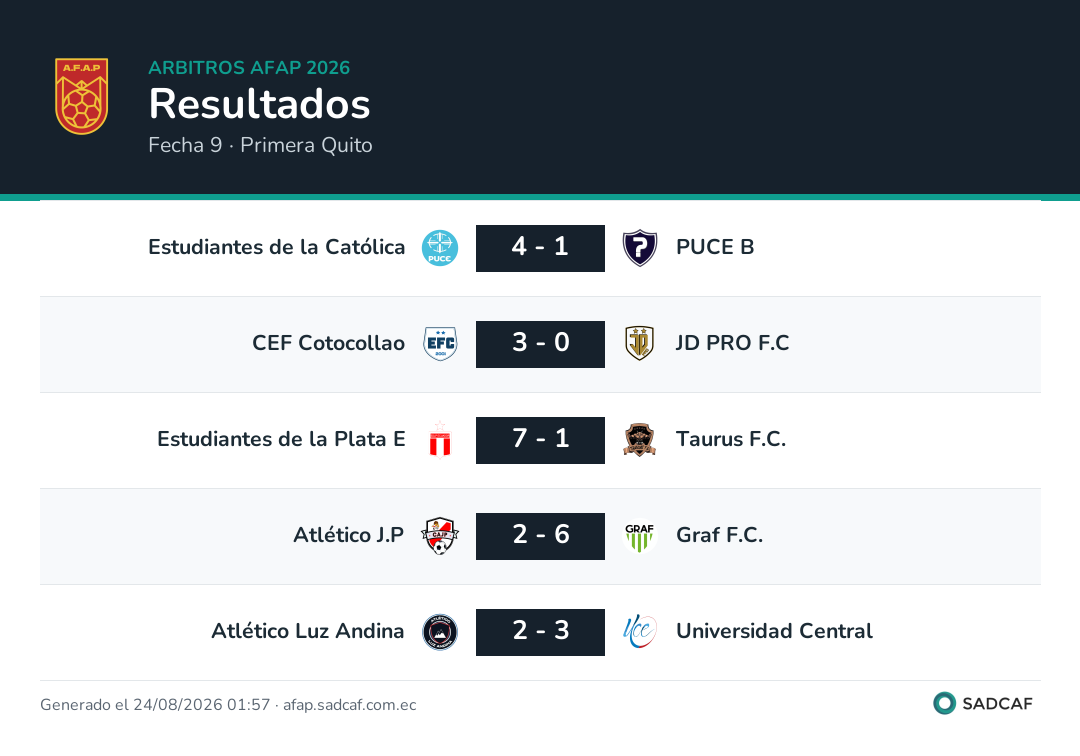This screenshot has width=1080, height=756.
Task: Select the 3 - 0 score box
Action: point(541,344)
